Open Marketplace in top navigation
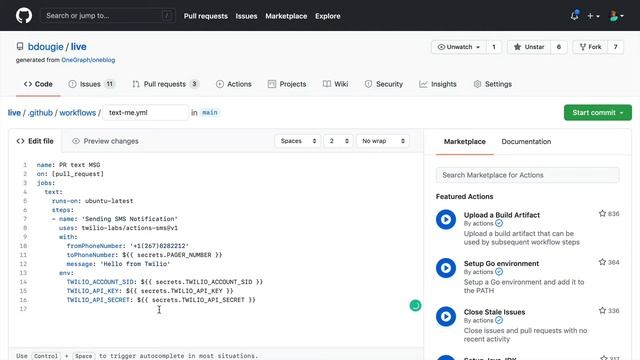Image resolution: width=640 pixels, height=360 pixels. (286, 16)
